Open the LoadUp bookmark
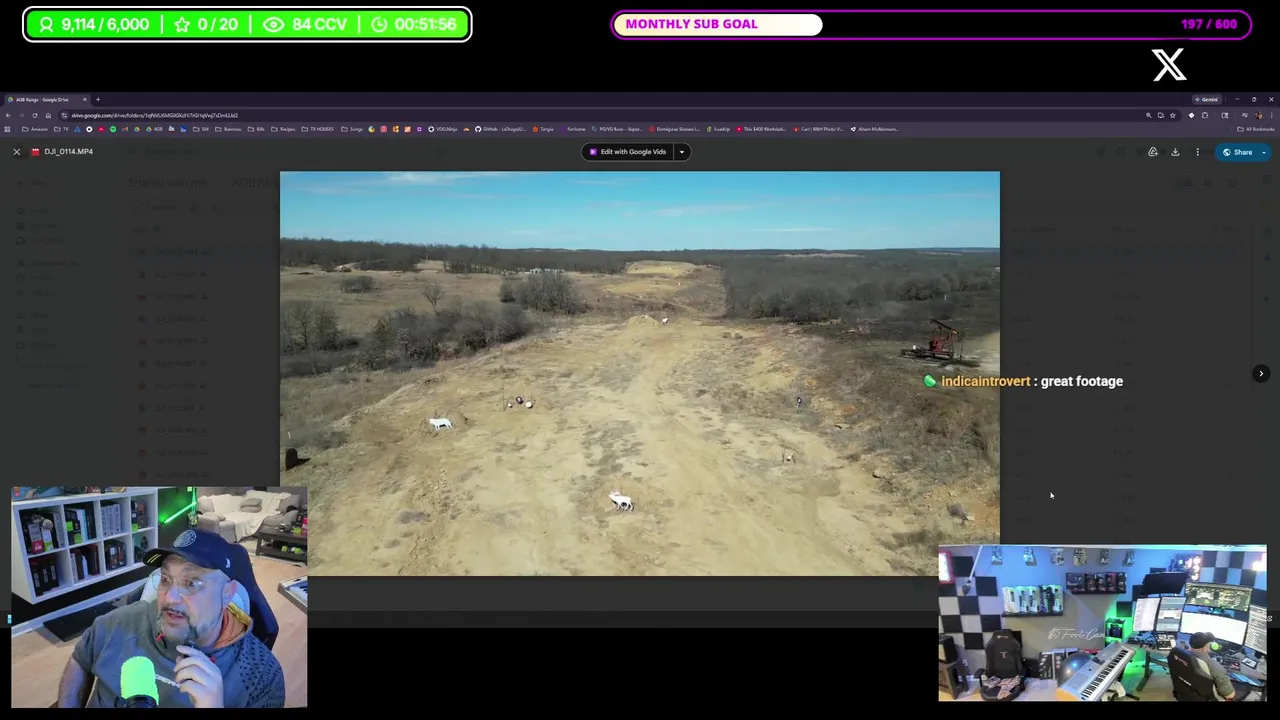Screen dimensions: 1280x720 (719, 129)
